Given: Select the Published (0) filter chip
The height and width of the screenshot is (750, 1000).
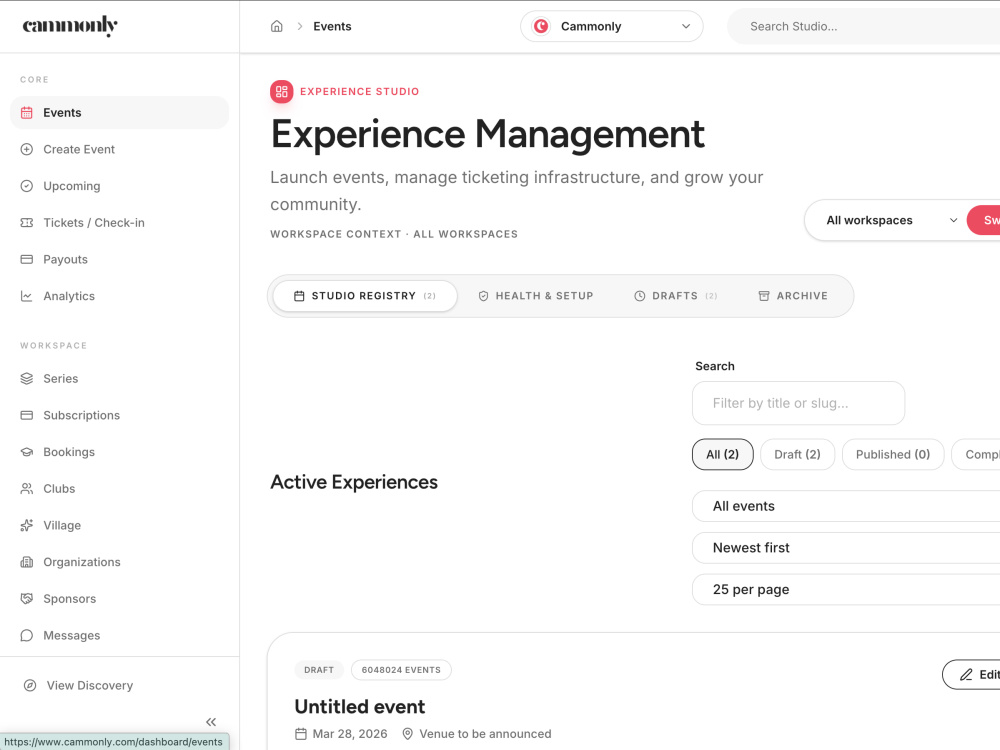Looking at the screenshot, I should coord(893,455).
